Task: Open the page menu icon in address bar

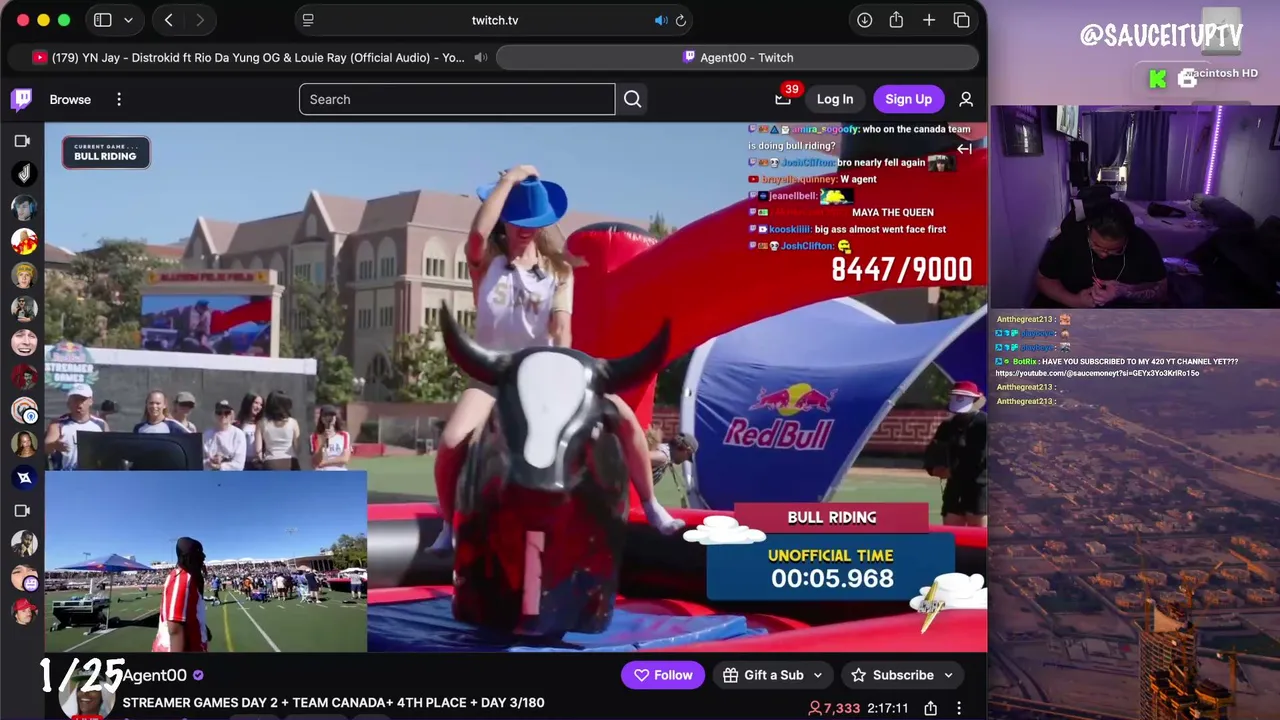Action: point(308,20)
